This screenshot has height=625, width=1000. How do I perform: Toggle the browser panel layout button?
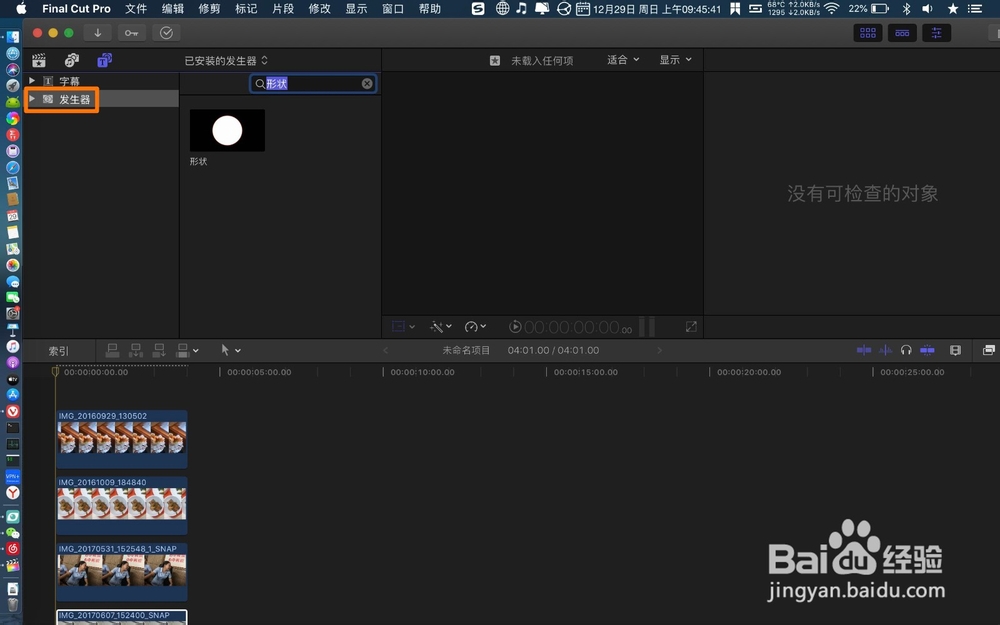coord(868,33)
